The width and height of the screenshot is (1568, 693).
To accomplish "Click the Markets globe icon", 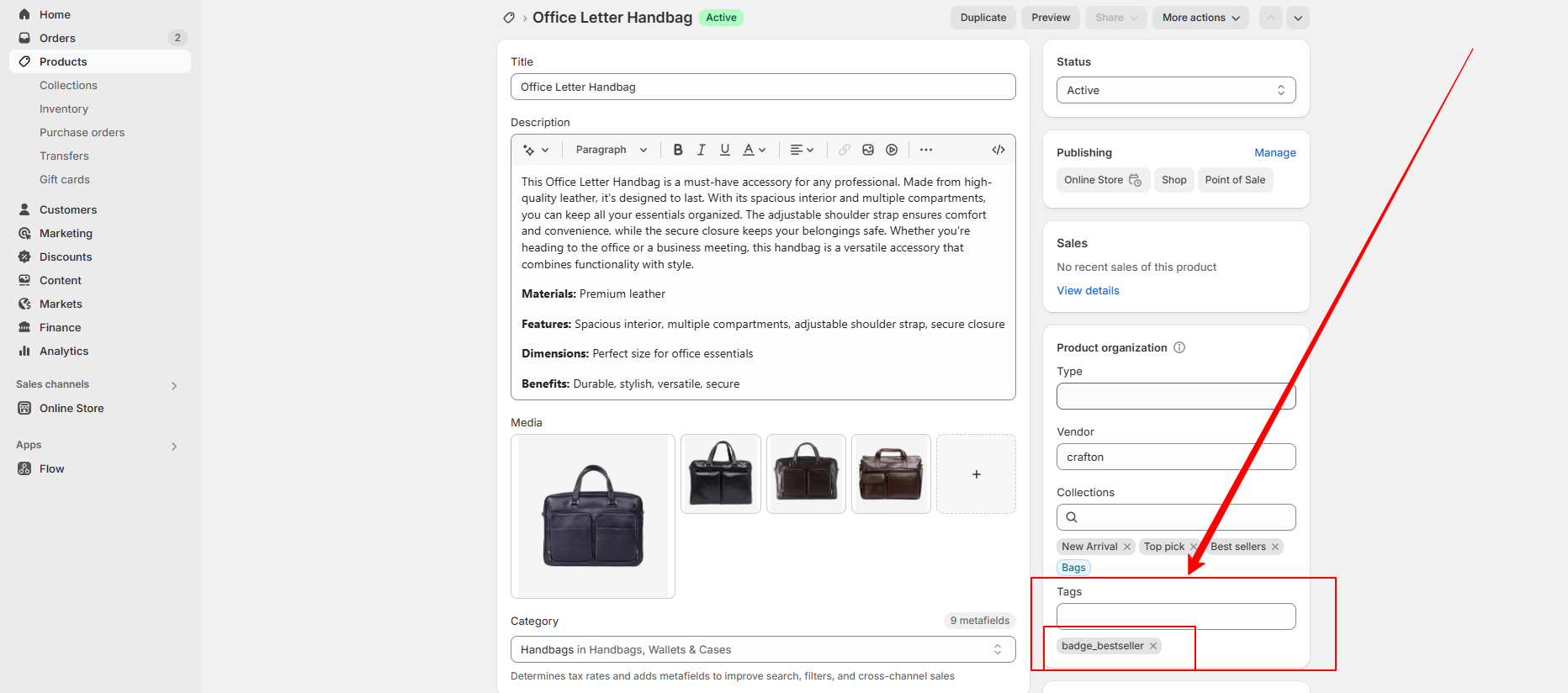I will pos(24,304).
